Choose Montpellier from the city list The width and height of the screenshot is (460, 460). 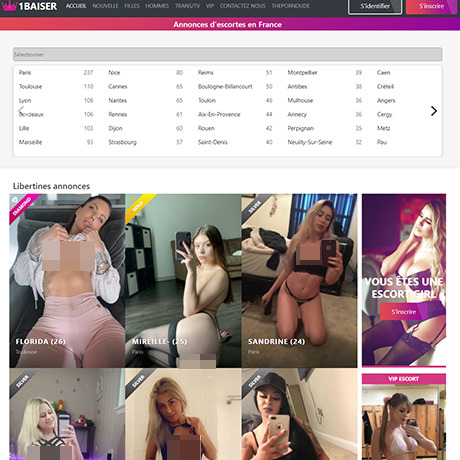coord(302,72)
